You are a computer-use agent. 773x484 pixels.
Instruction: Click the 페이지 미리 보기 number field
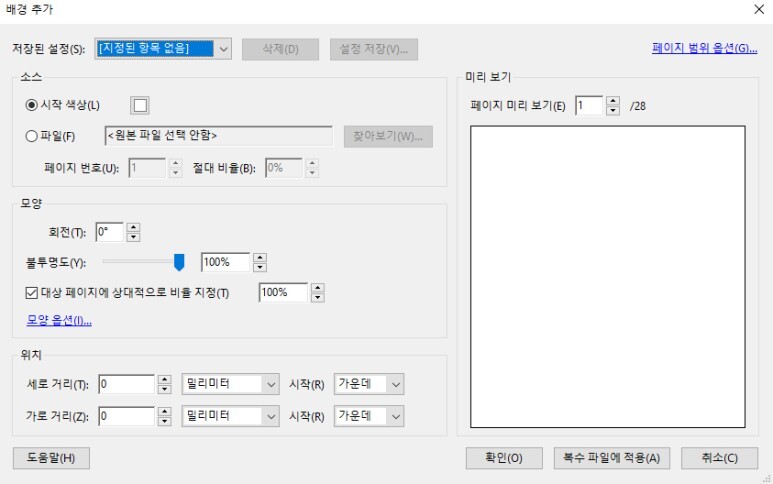pyautogui.click(x=589, y=105)
